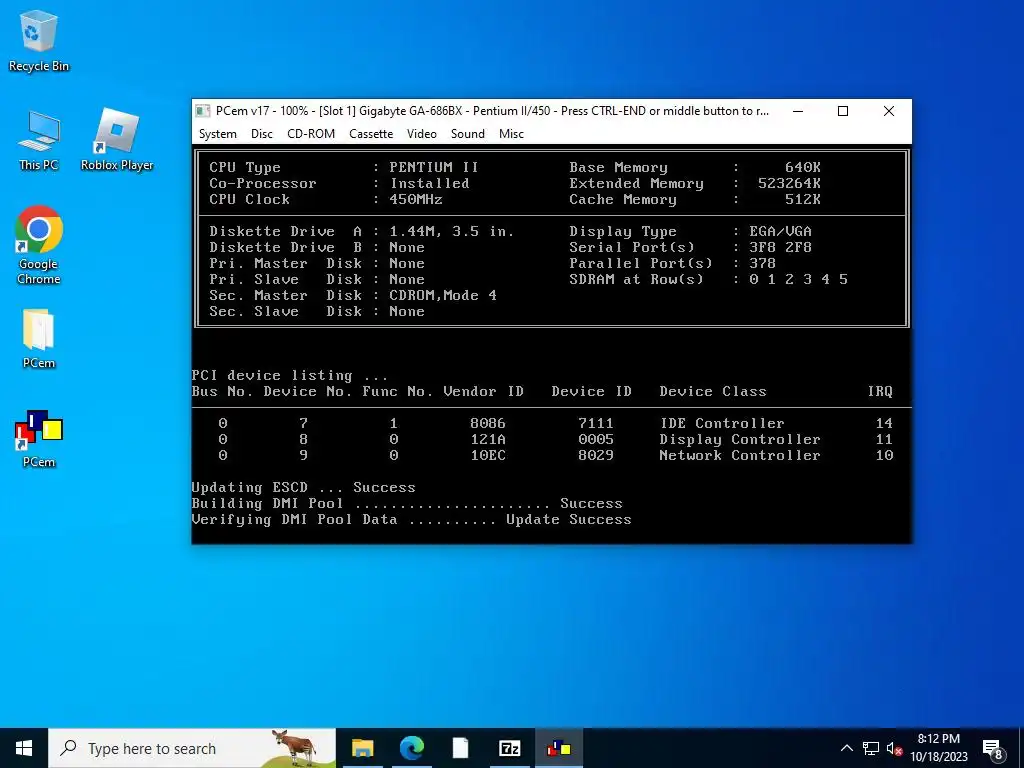Click the '512K' cache memory value
The image size is (1024, 768).
click(803, 199)
